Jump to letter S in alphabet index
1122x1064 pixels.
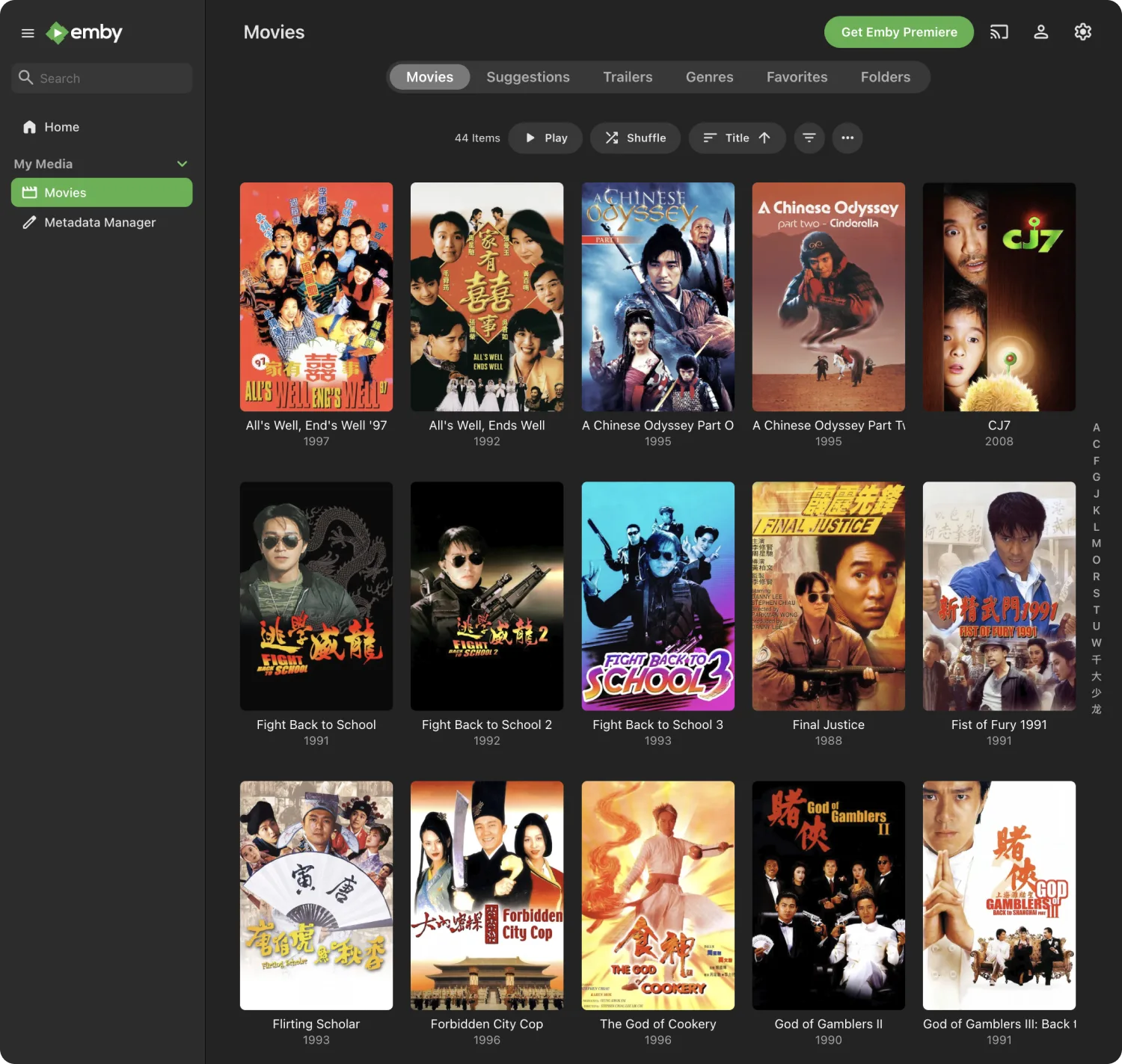[x=1097, y=593]
